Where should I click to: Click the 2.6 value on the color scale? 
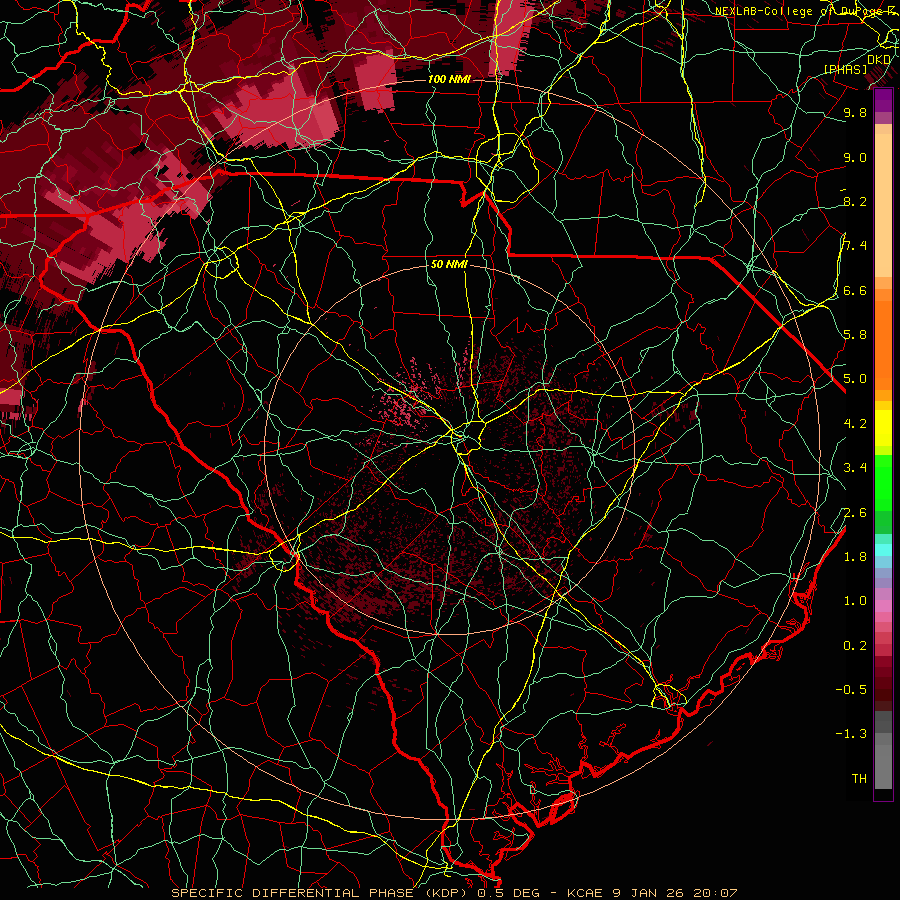[855, 513]
